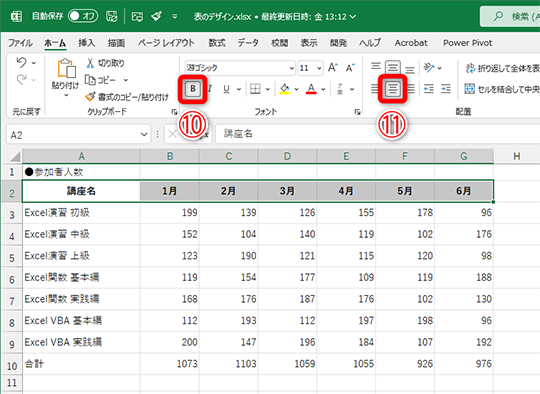Toggle Middle Align for cells
The width and height of the screenshot is (540, 394).
pyautogui.click(x=393, y=67)
